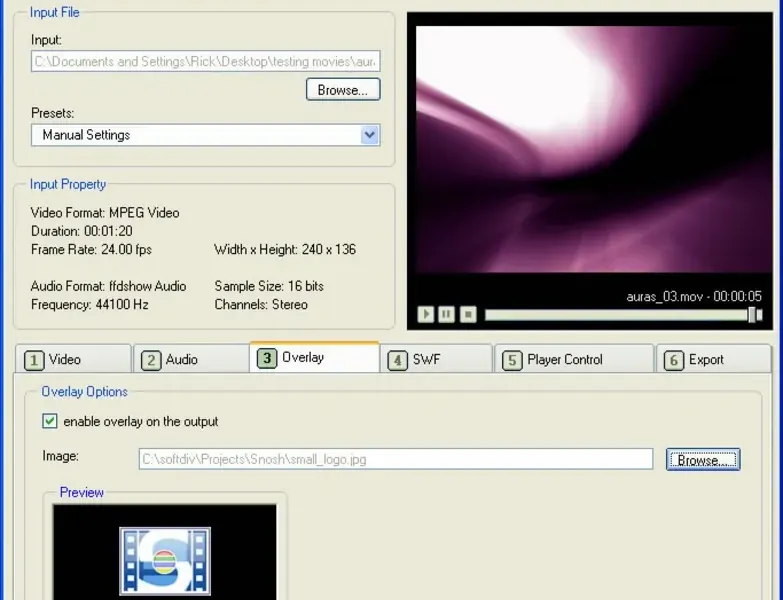Click the overlay logo preview thumbnail
The width and height of the screenshot is (783, 600).
coord(165,561)
